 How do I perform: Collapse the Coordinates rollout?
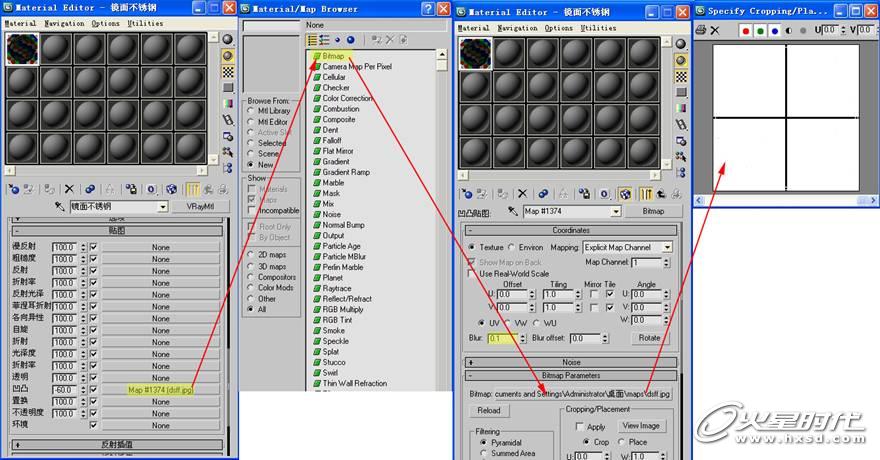tap(571, 230)
